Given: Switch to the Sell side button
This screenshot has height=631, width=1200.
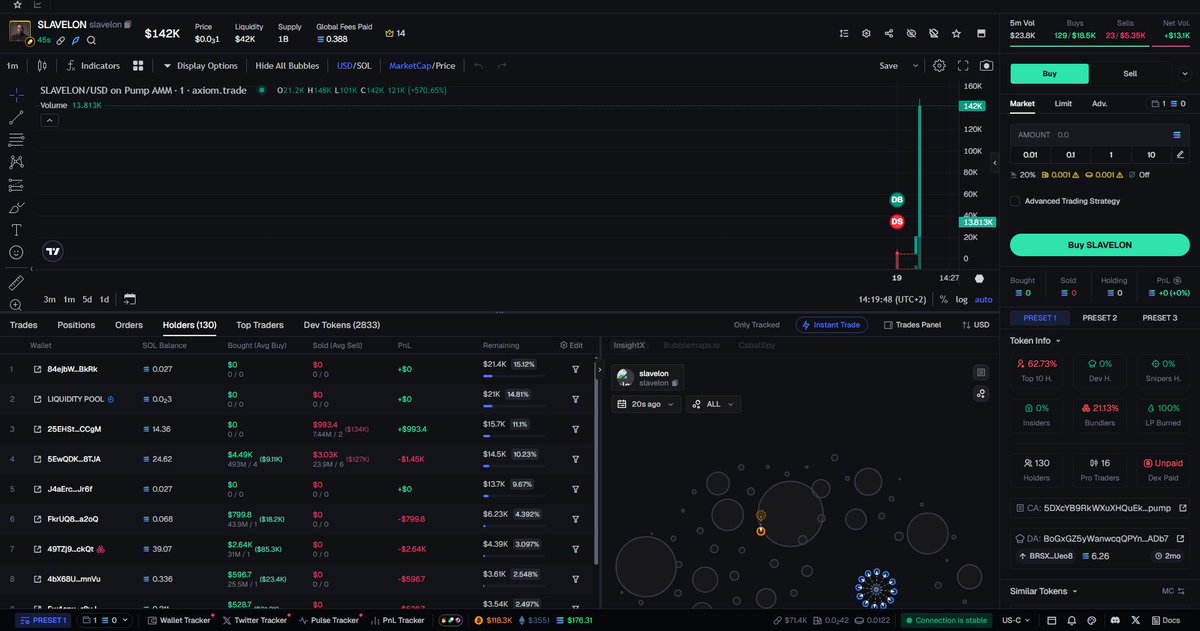Looking at the screenshot, I should [x=1130, y=73].
